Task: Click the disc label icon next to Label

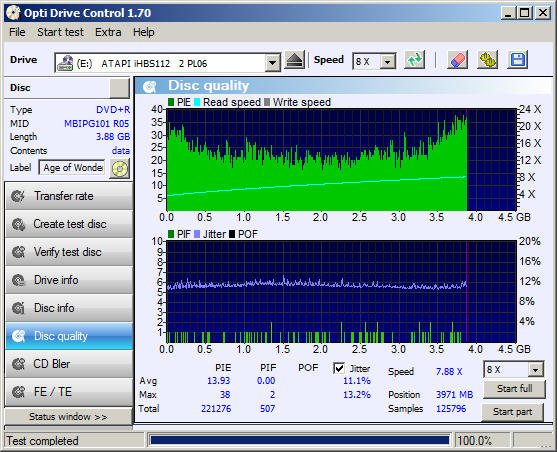Action: coord(120,168)
